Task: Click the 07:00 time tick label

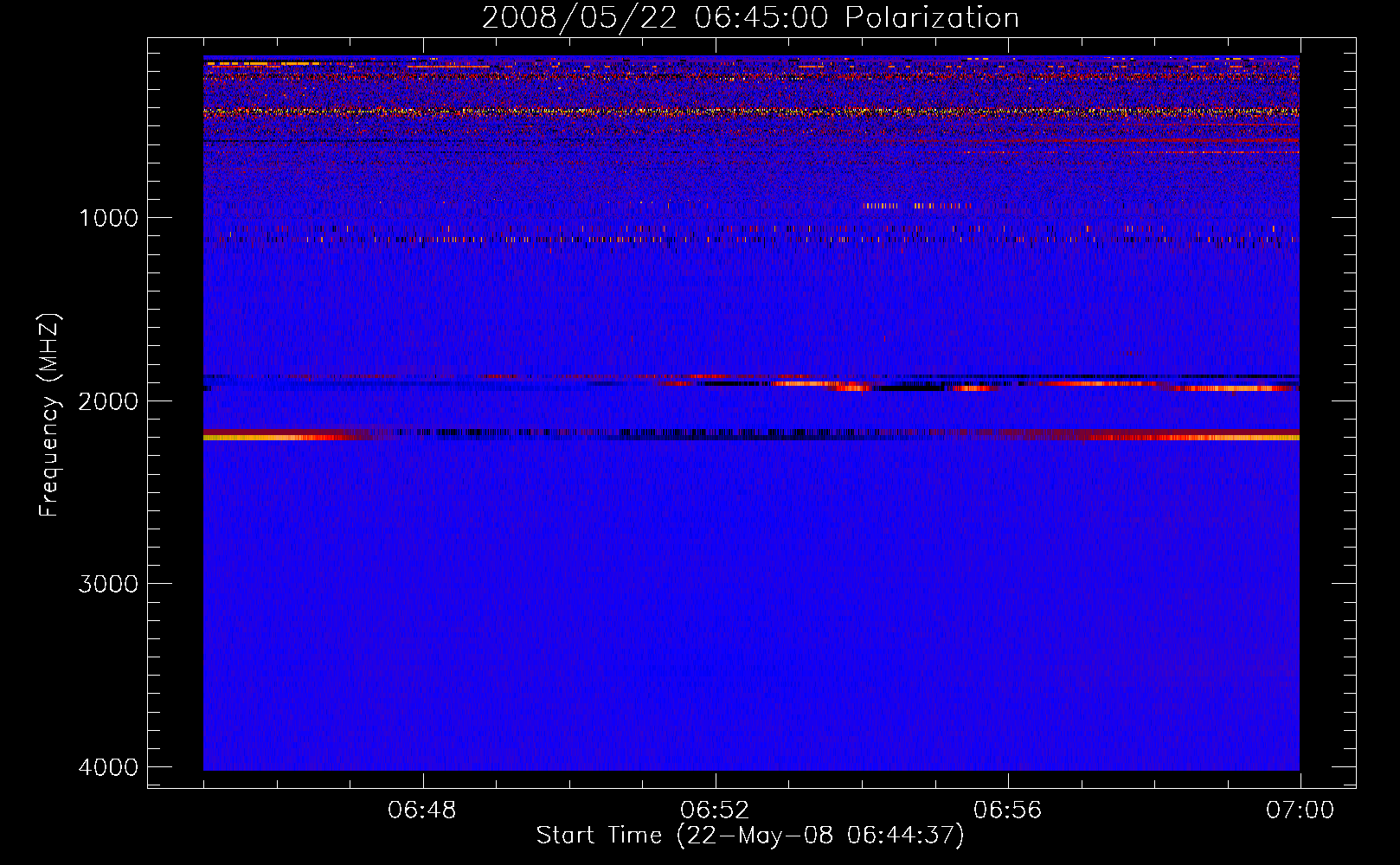Action: click(x=1300, y=811)
